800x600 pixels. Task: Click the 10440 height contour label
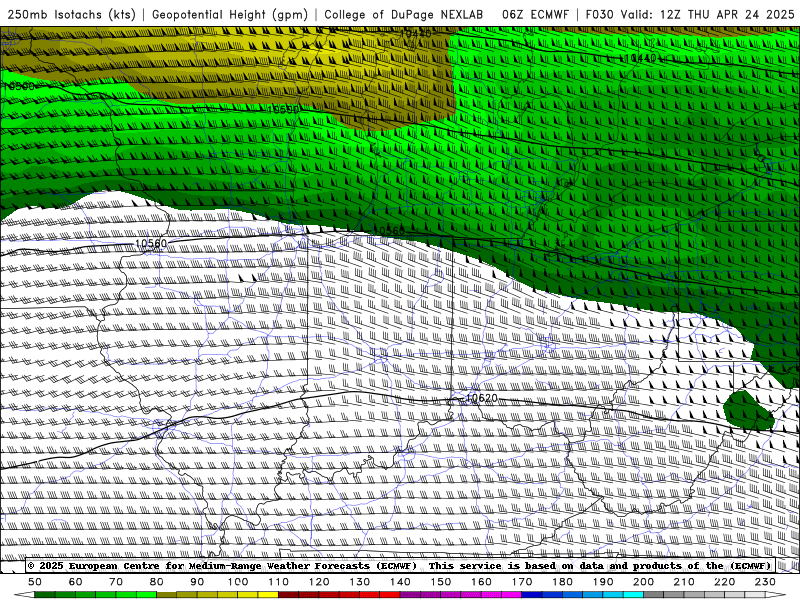640,58
